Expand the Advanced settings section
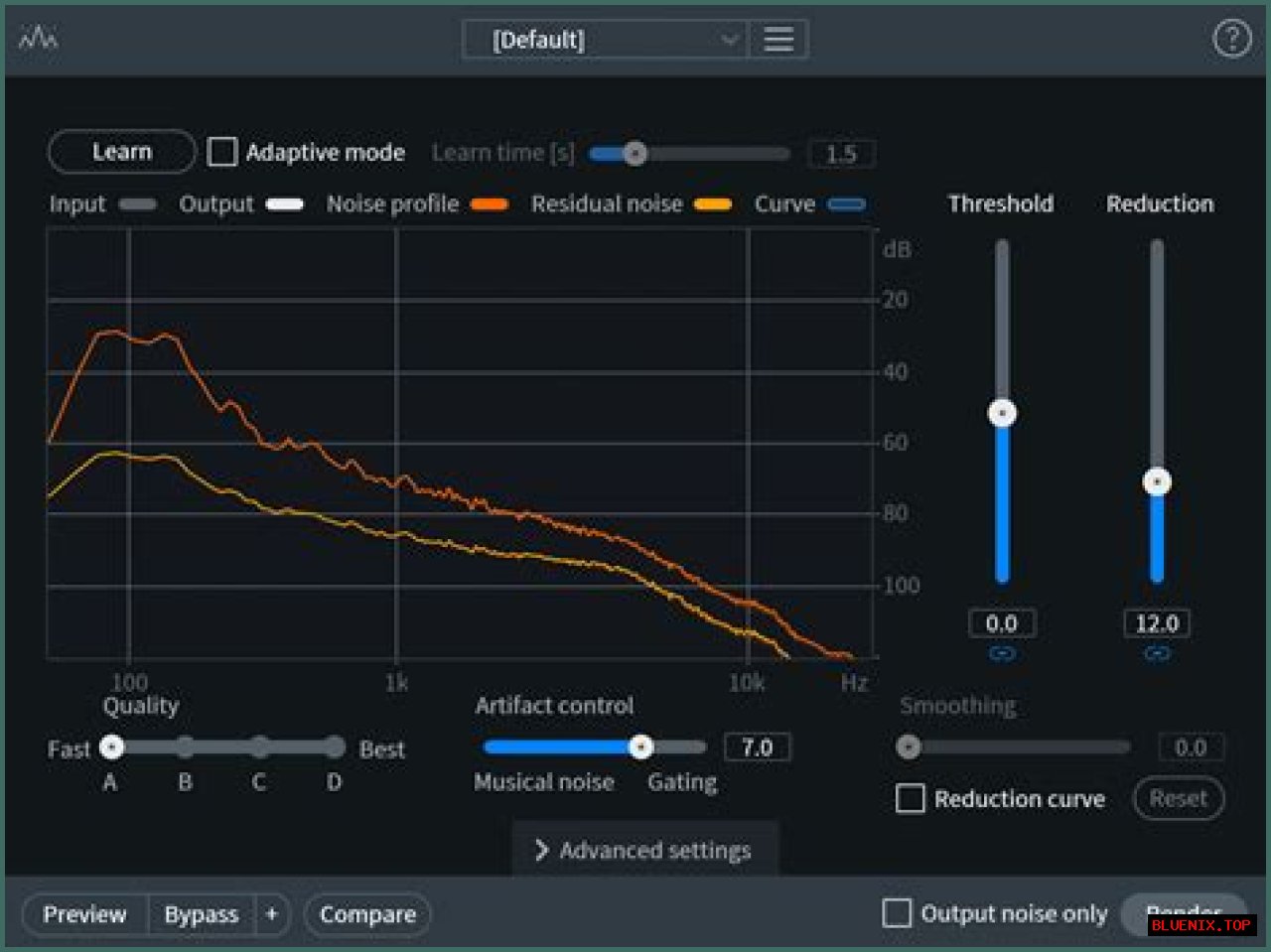The image size is (1271, 952). (x=644, y=850)
